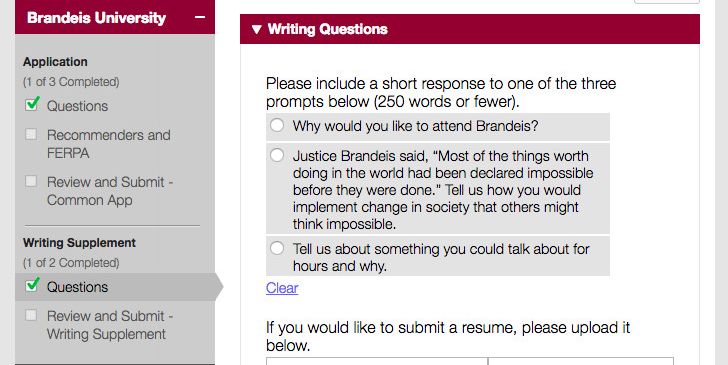Screen dimensions: 728x365
Task: Go to Review and Submit - Writing Supplement
Action: (110, 325)
